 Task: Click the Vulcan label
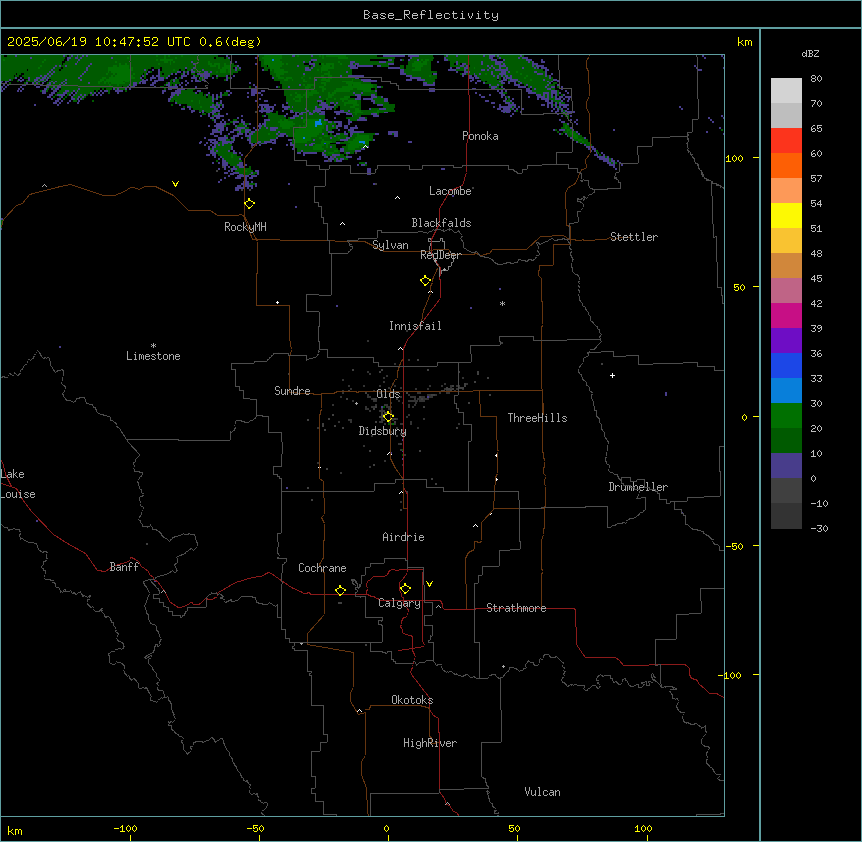point(542,792)
